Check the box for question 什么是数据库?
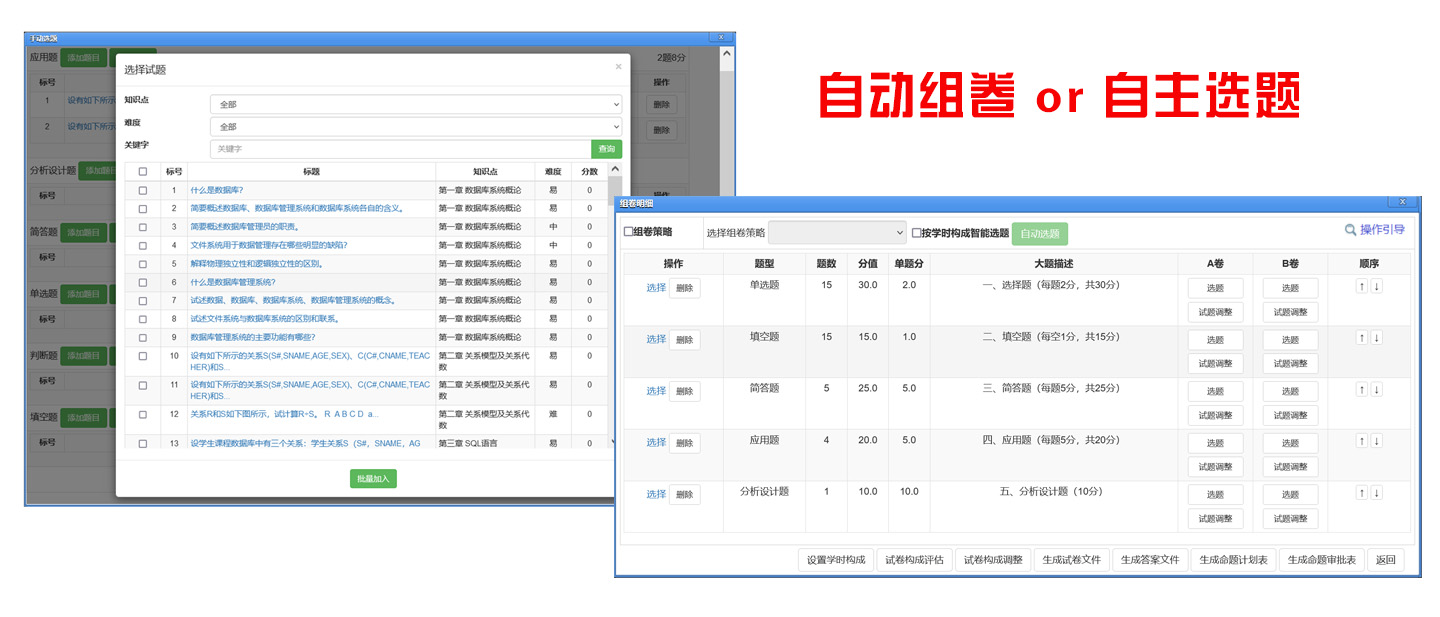 click(143, 190)
